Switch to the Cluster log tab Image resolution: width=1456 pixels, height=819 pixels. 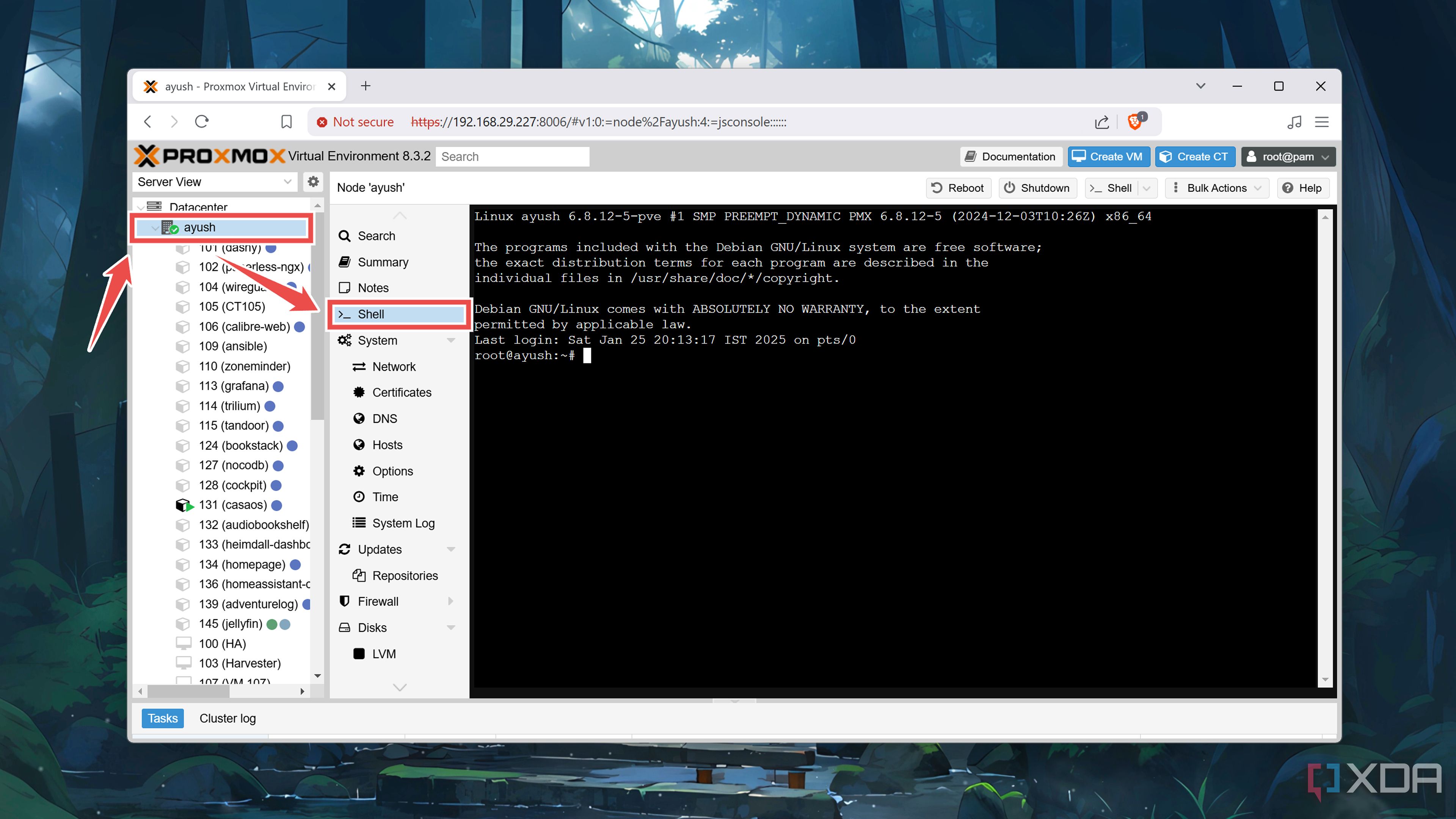coord(228,719)
